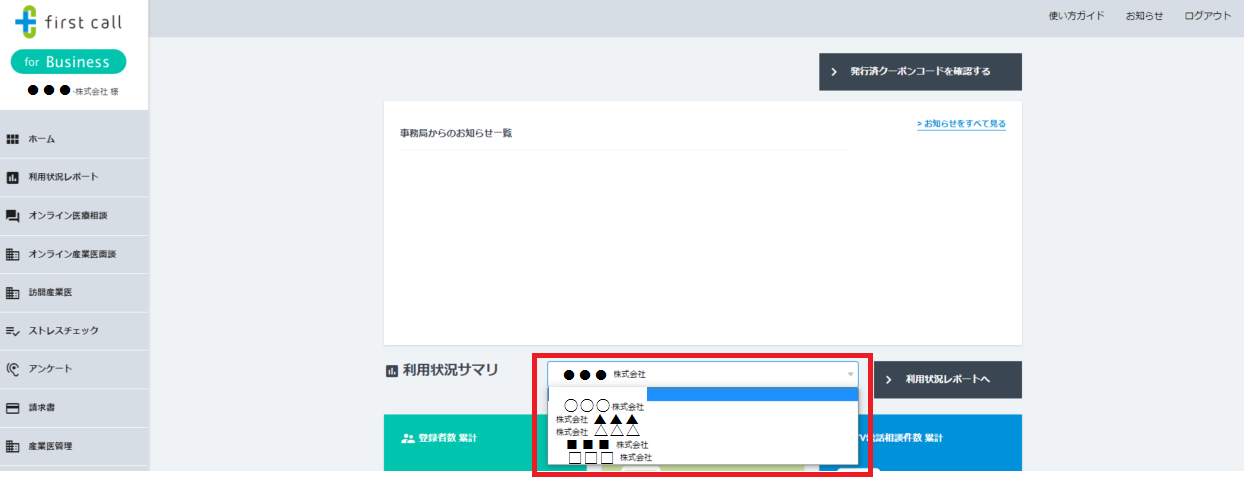Click the 請求書 card icon

click(x=13, y=408)
